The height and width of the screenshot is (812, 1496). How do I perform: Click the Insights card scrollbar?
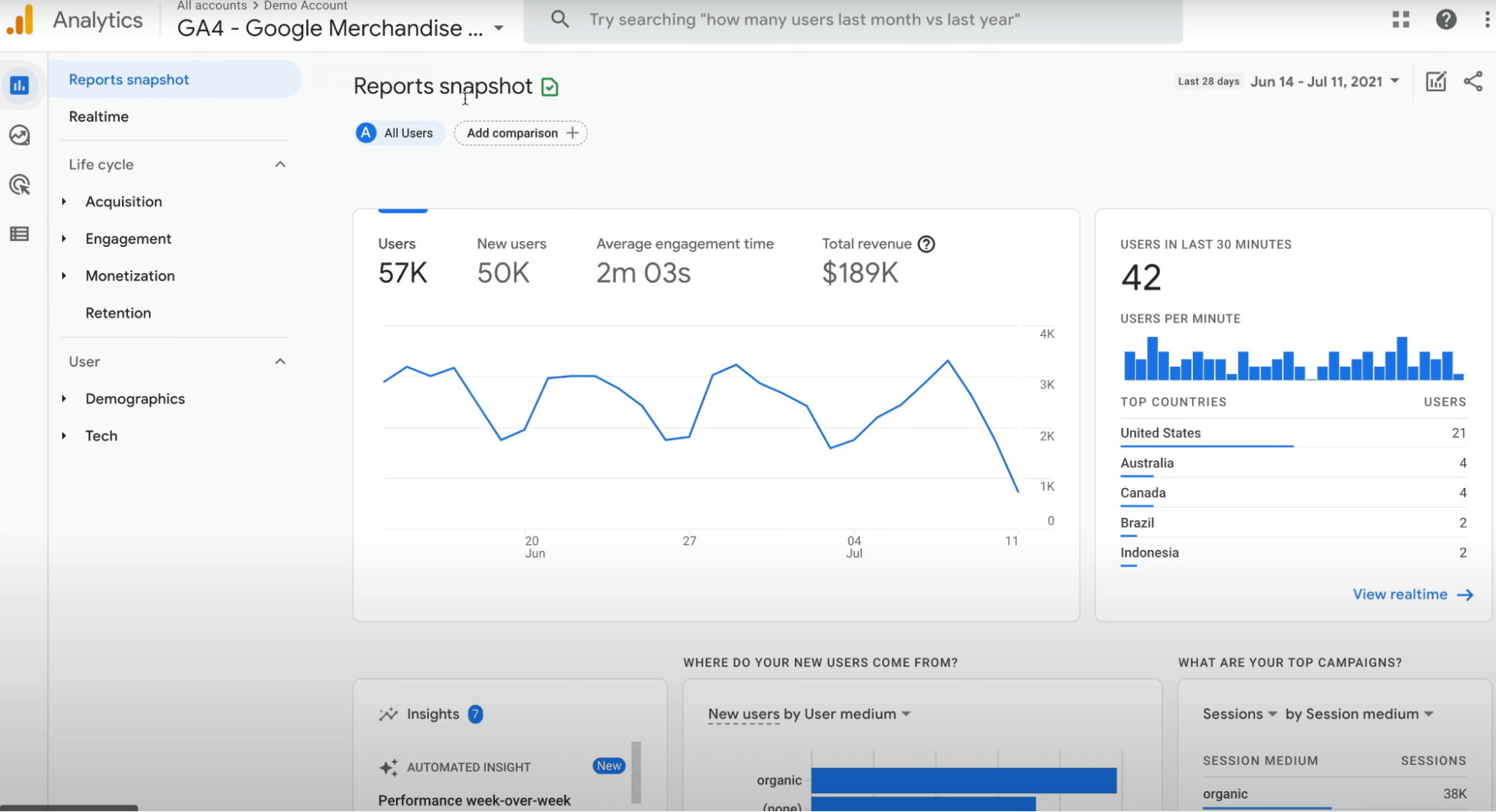[x=636, y=772]
